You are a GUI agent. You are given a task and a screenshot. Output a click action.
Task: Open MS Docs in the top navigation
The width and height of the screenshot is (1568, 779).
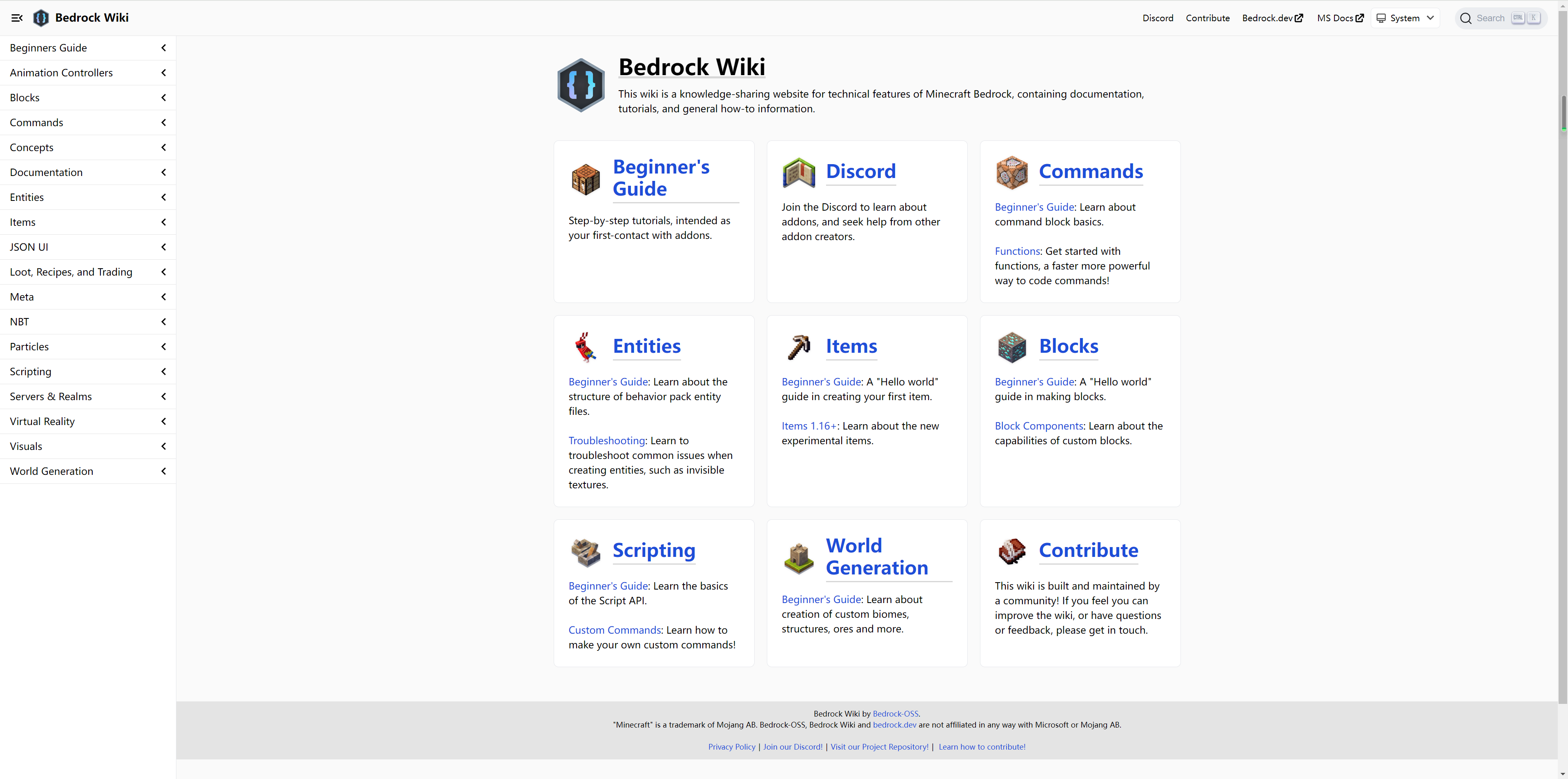[1340, 18]
